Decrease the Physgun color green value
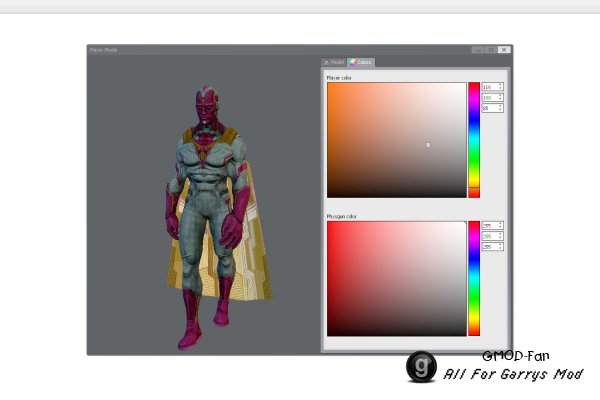This screenshot has height=400, width=600. point(500,238)
